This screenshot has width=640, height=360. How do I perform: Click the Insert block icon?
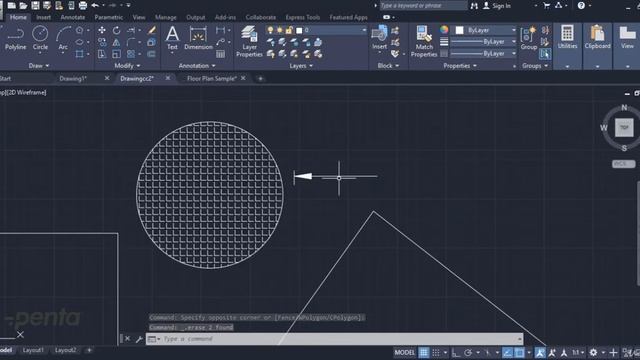(379, 38)
